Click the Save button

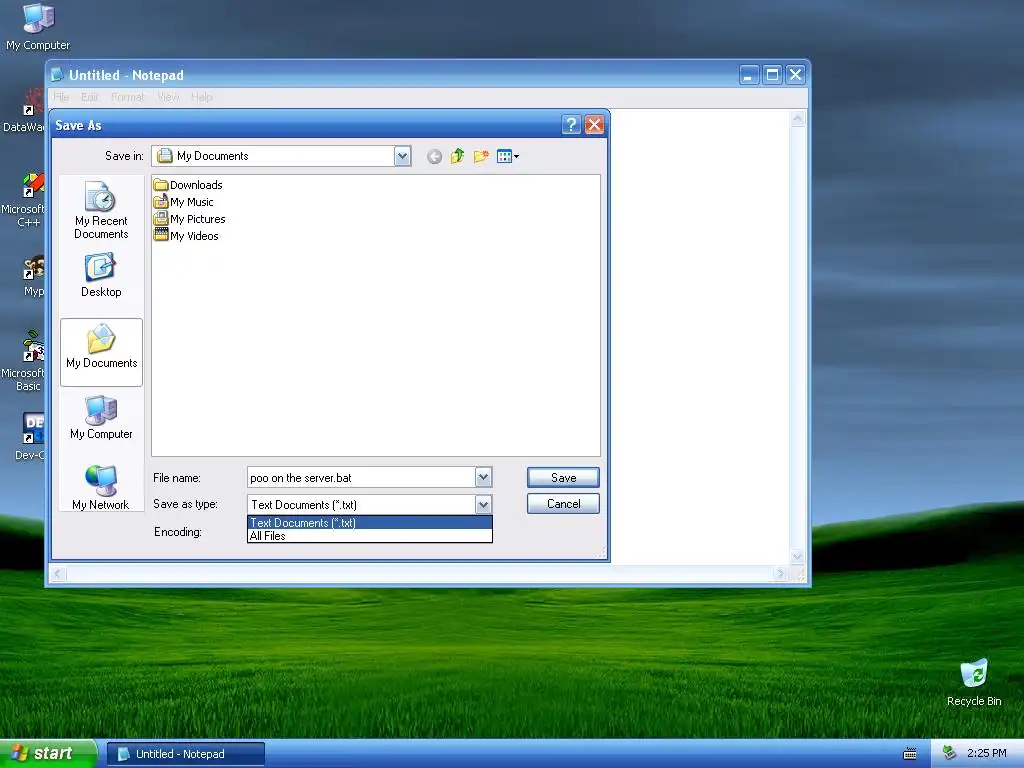pyautogui.click(x=563, y=477)
